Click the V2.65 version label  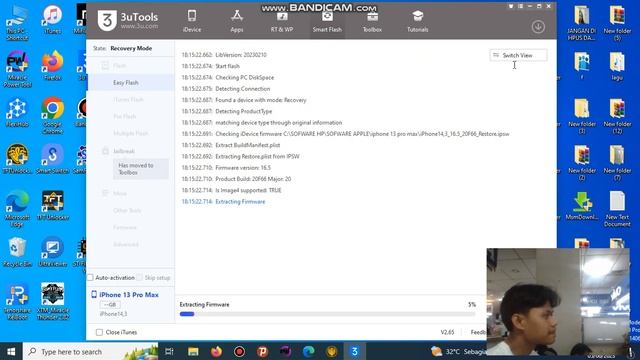coord(447,332)
